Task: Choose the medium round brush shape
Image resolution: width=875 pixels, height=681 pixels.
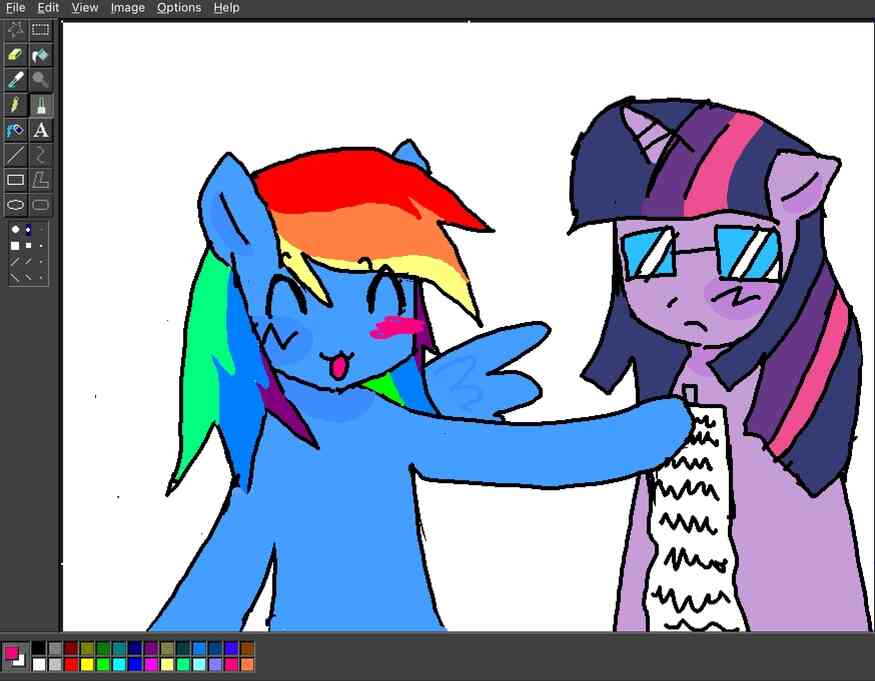Action: point(28,229)
